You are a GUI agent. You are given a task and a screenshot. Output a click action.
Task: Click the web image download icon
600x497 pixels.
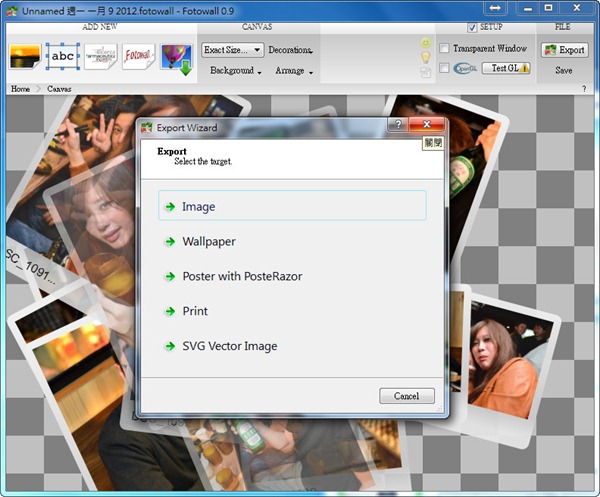175,58
